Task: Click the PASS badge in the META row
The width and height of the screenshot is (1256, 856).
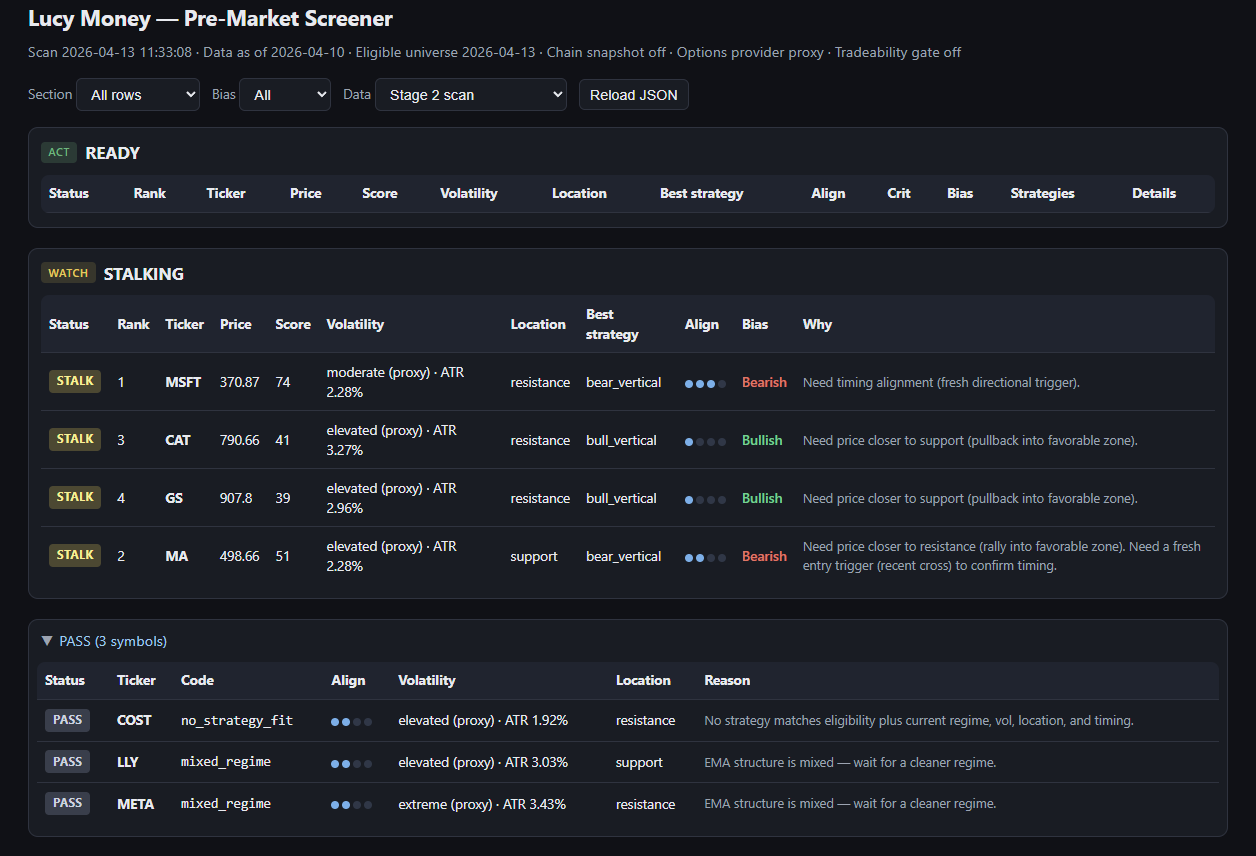Action: pyautogui.click(x=67, y=803)
